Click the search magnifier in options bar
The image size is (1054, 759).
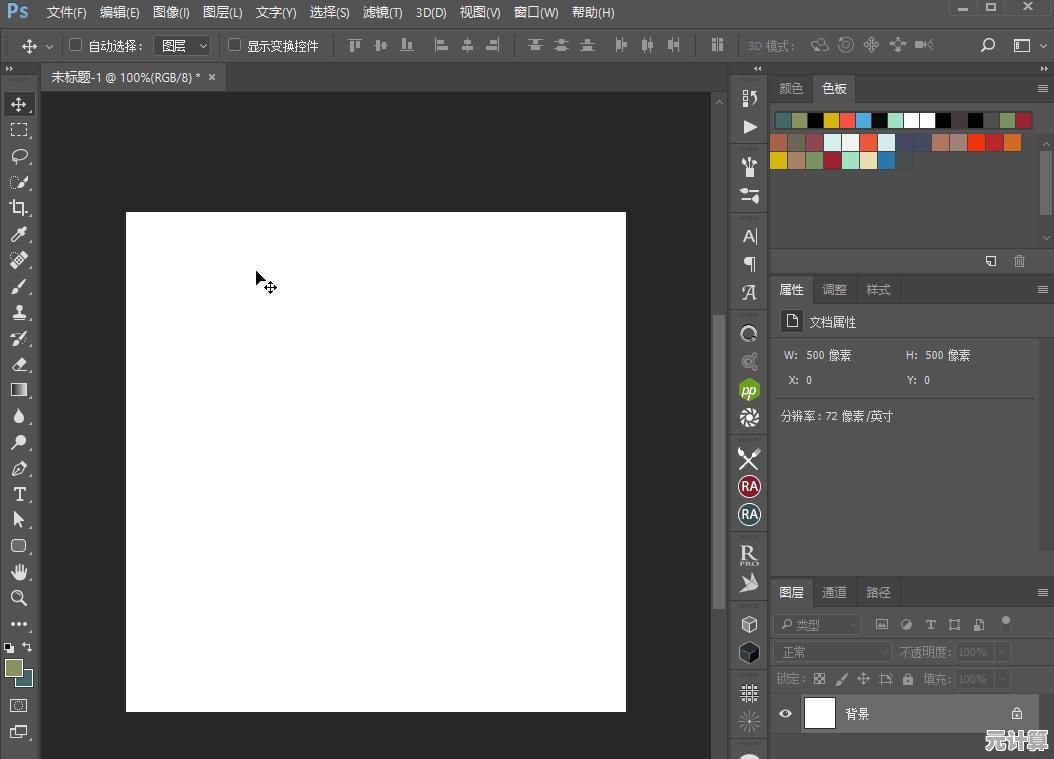pyautogui.click(x=988, y=45)
